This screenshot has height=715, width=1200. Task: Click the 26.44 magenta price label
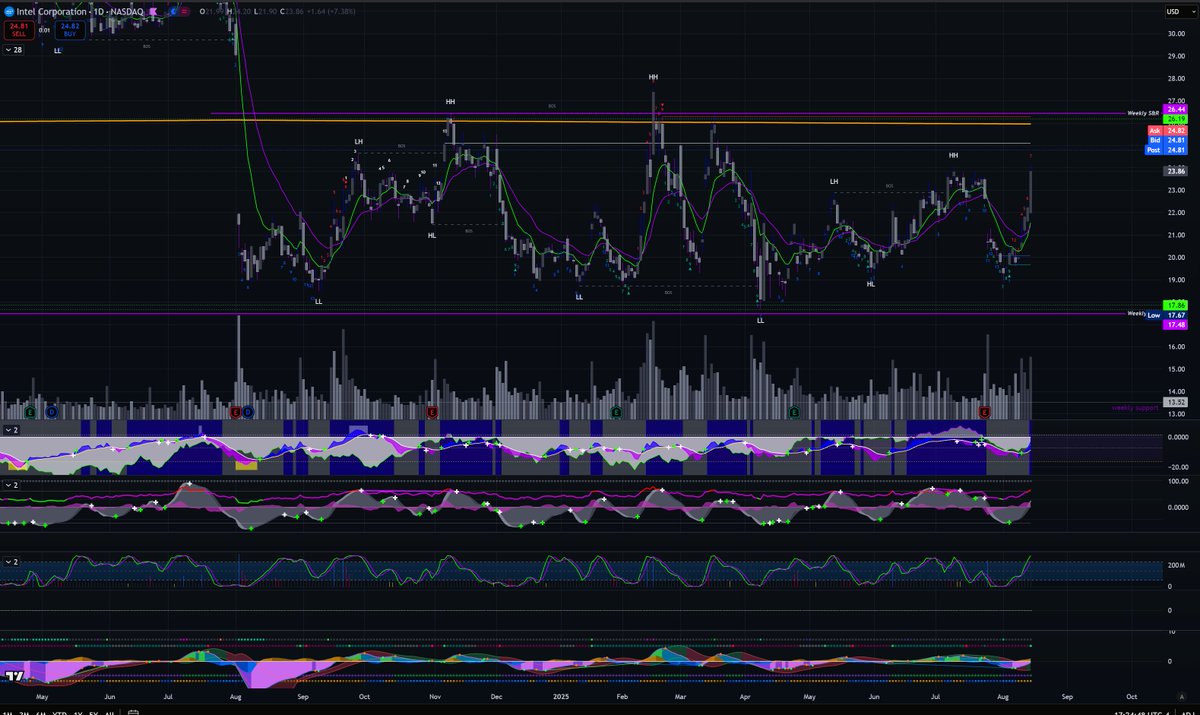[x=1174, y=109]
